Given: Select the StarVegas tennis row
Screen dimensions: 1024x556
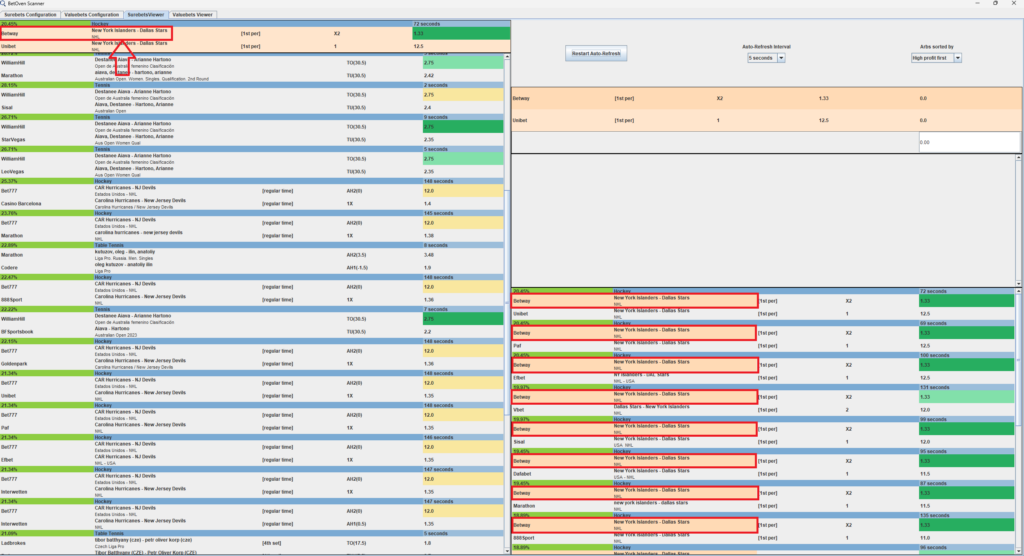Looking at the screenshot, I should tap(252, 140).
